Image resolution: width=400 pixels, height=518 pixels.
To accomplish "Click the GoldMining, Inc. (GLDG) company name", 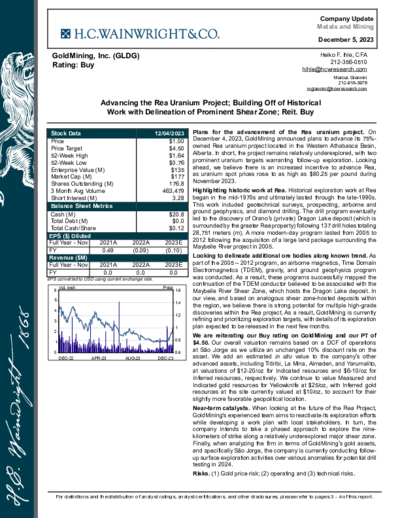I will click(x=96, y=56).
